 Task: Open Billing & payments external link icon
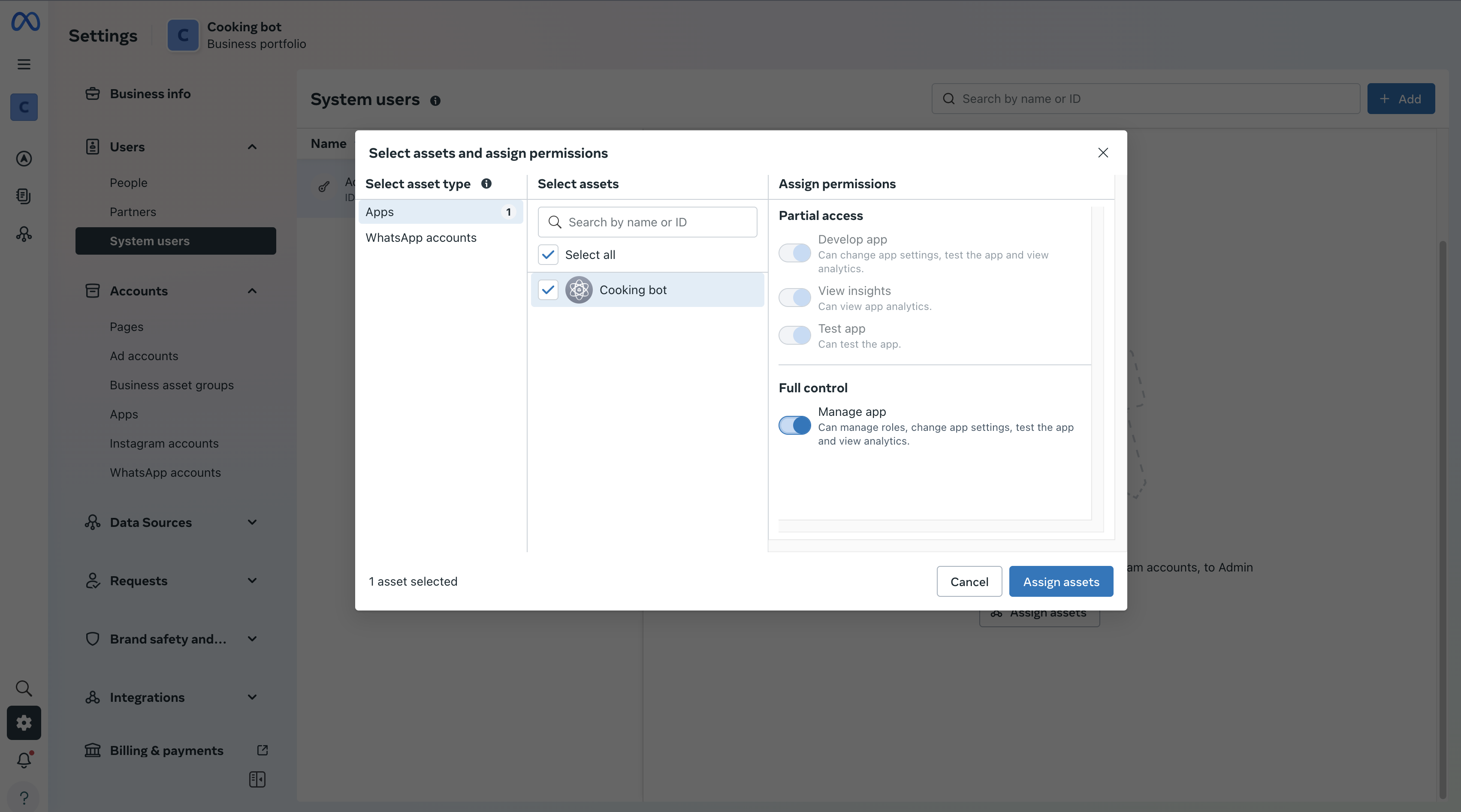pos(263,750)
